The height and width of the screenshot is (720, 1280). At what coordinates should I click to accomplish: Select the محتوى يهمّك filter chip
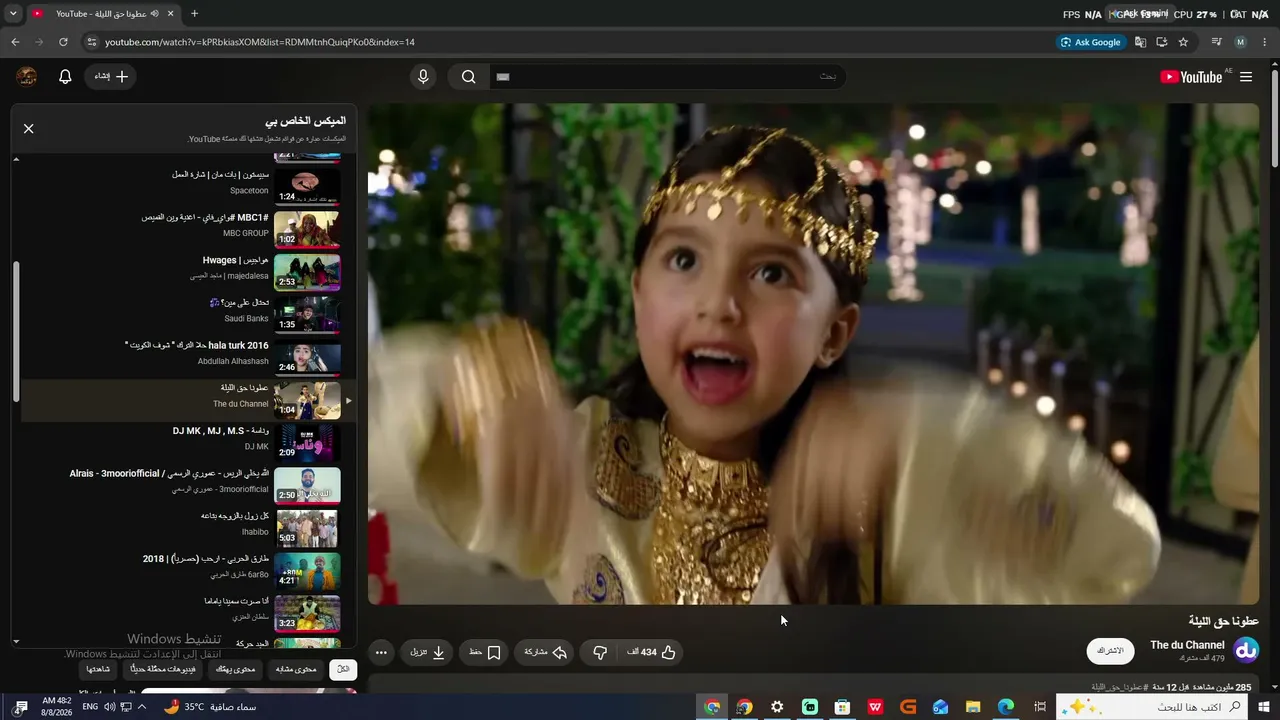pos(236,669)
